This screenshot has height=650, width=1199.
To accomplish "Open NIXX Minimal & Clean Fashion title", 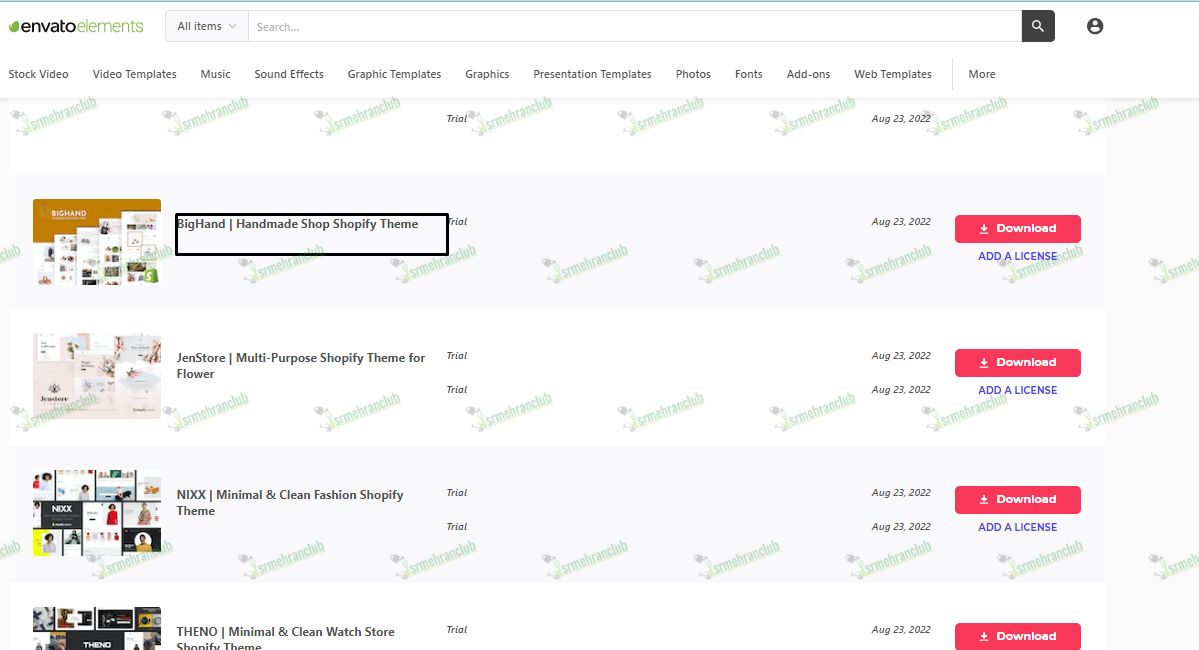I will [x=290, y=502].
